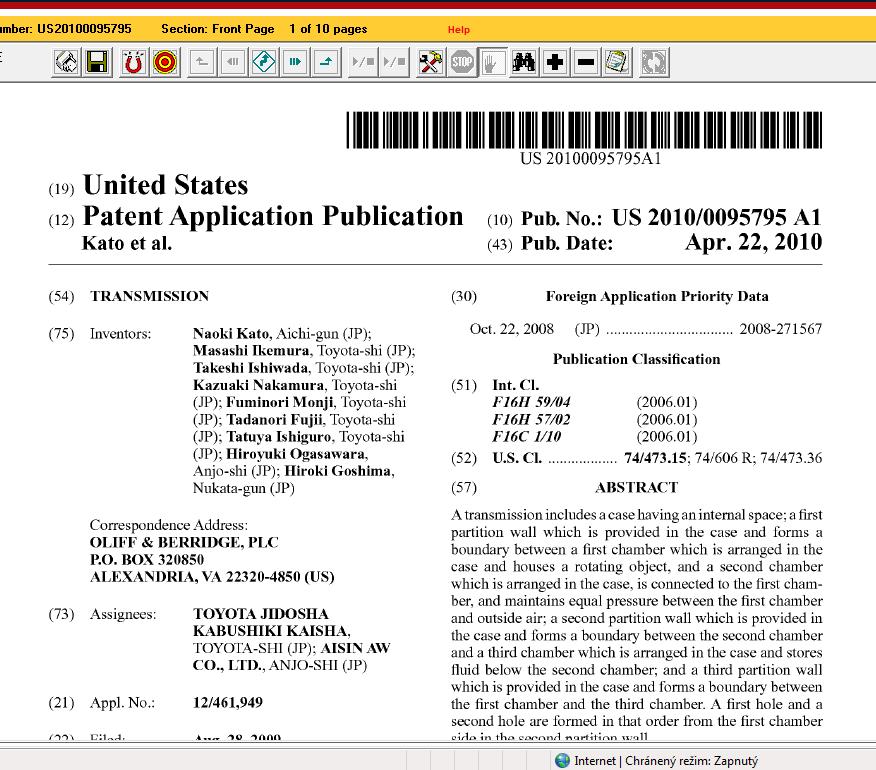
Task: Click 'OLIFF & BERRIDGE, PLC' address line
Action: coord(184,543)
